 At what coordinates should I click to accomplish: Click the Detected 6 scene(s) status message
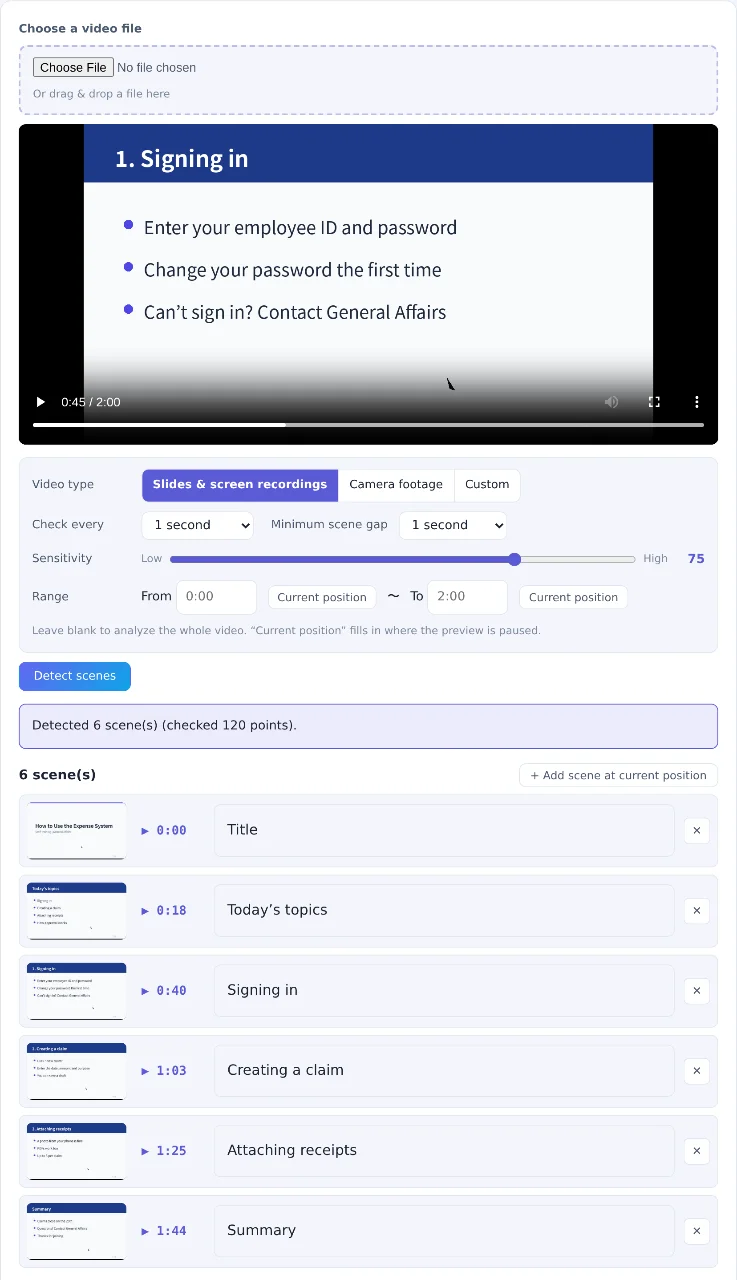(368, 726)
